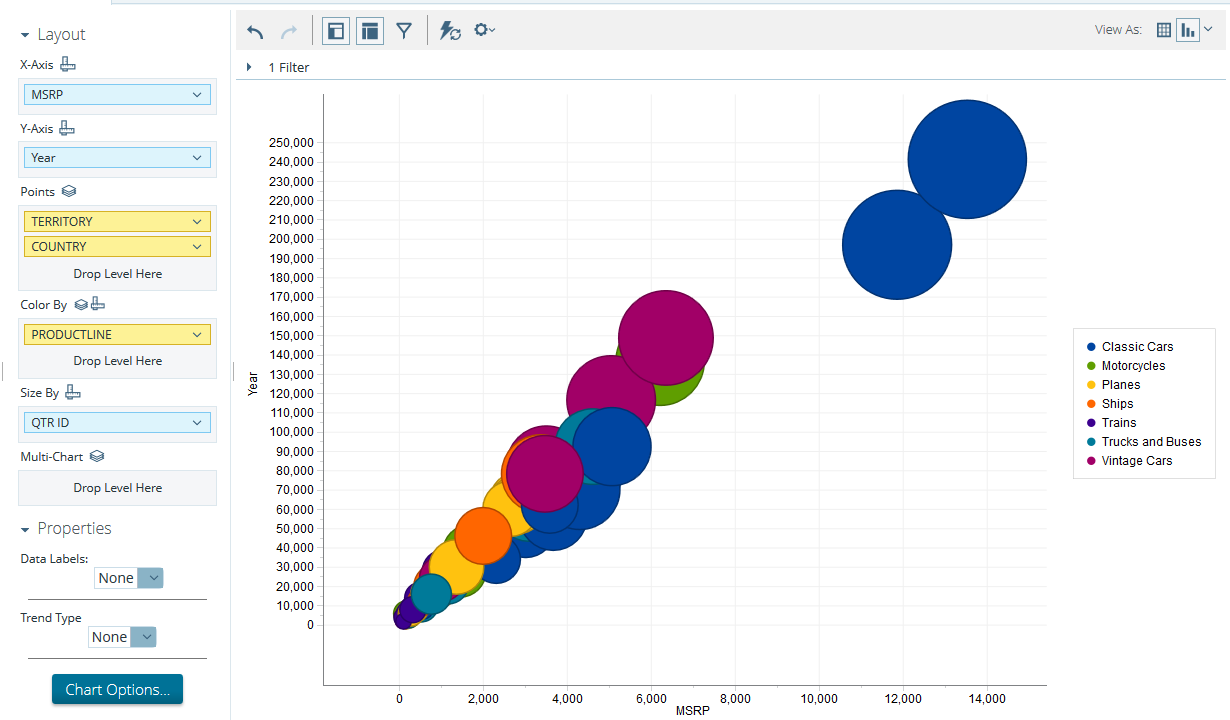This screenshot has height=720, width=1230.
Task: Toggle the layout panel icon in the toolbar
Action: click(x=336, y=31)
